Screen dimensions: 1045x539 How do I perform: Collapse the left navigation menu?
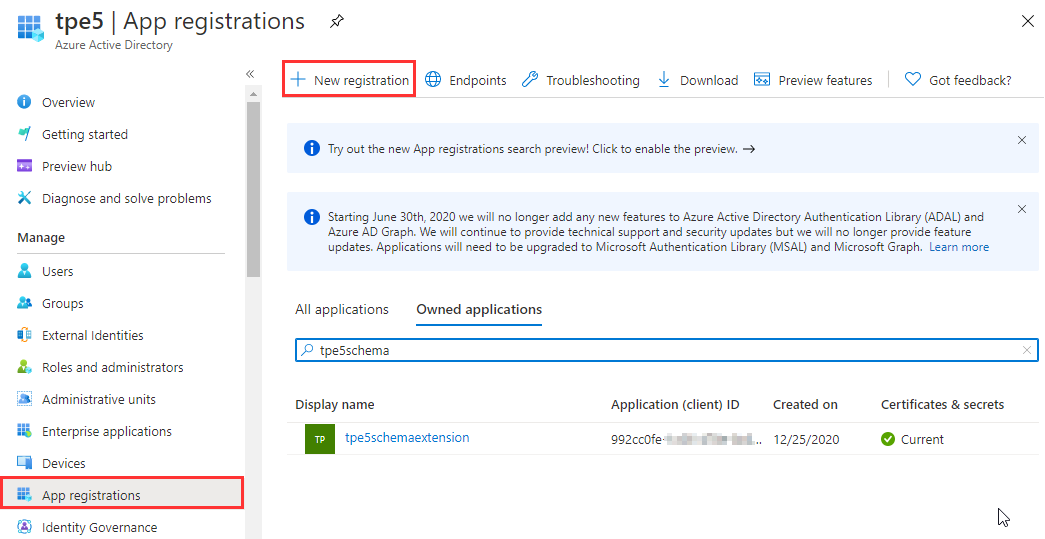(x=250, y=74)
